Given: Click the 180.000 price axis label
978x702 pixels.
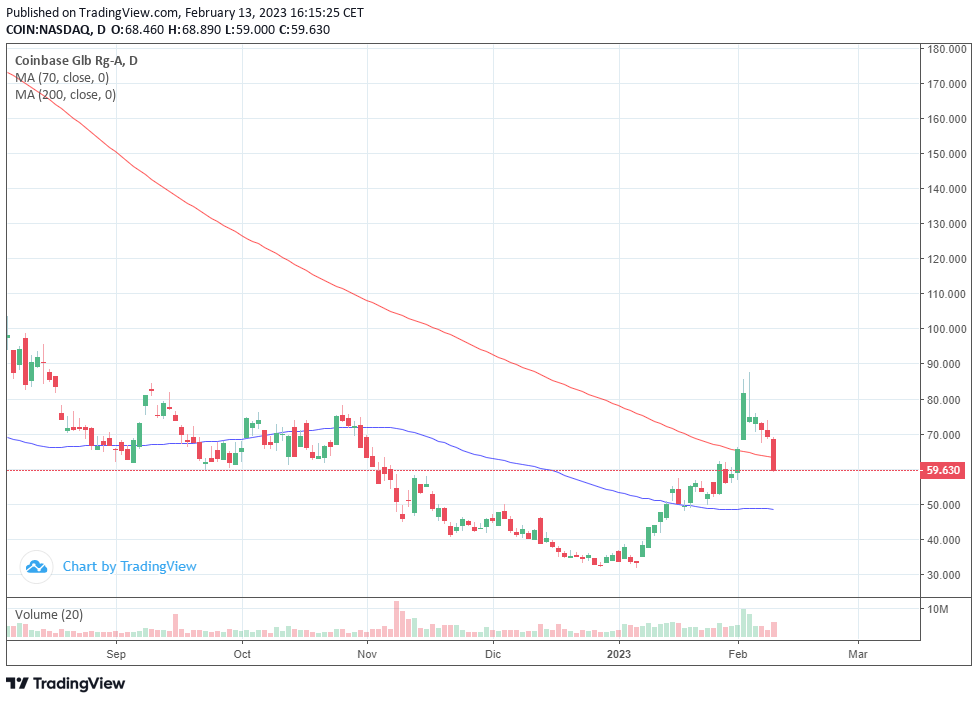Looking at the screenshot, I should pos(946,49).
